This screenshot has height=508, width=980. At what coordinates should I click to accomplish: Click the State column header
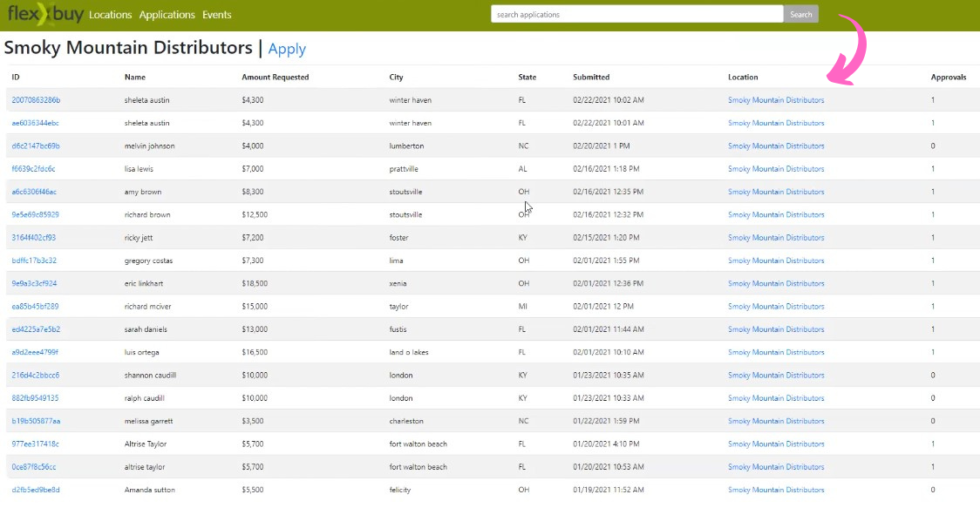(x=527, y=77)
